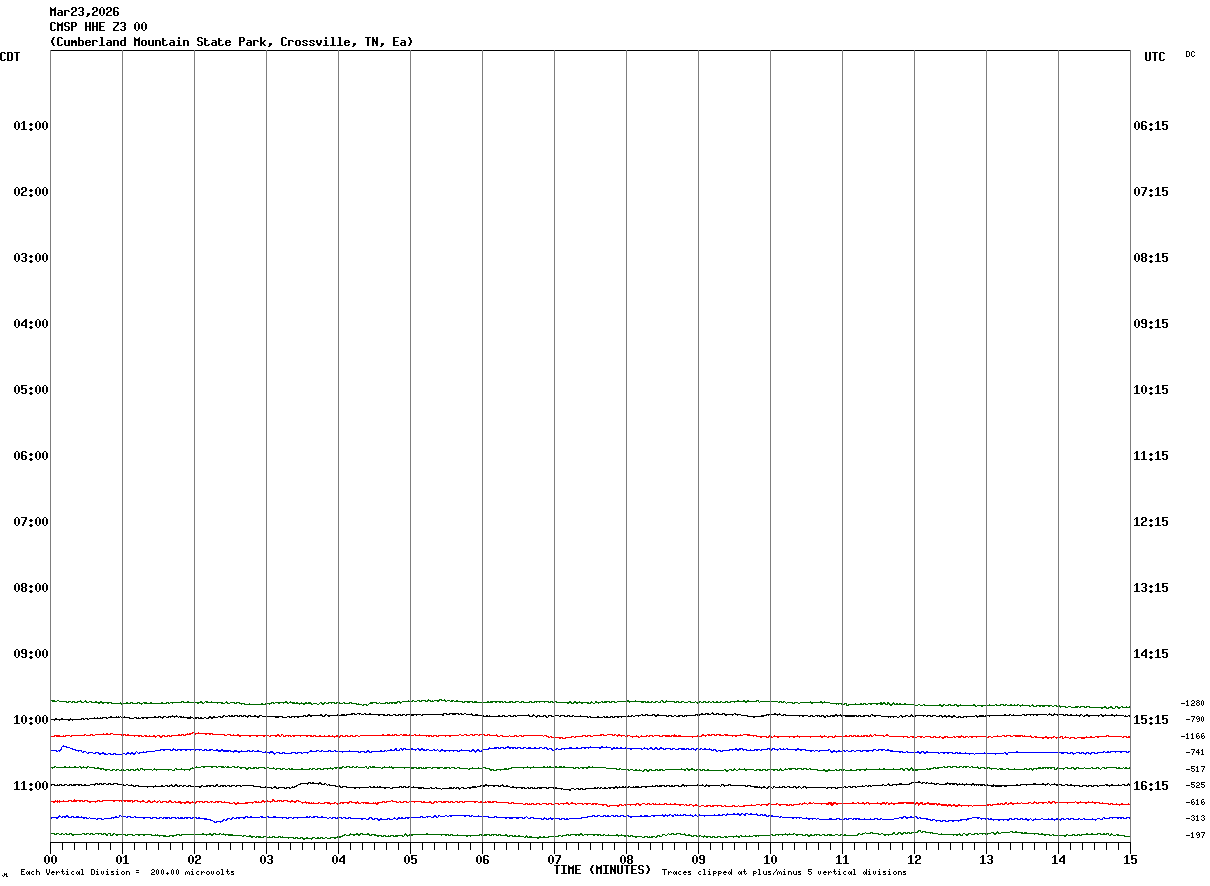Image resolution: width=1210 pixels, height=886 pixels.
Task: Select the UTC timezone header
Action: click(1155, 57)
